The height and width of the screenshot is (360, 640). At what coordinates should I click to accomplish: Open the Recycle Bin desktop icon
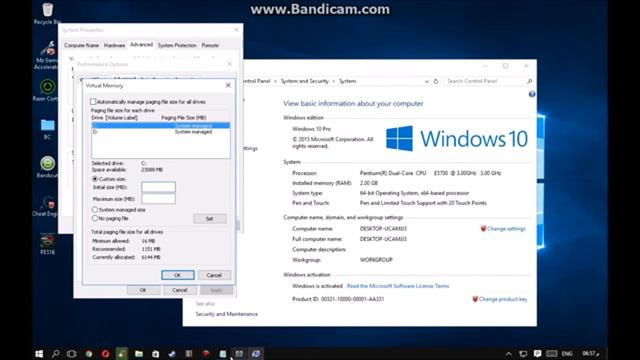(x=47, y=13)
